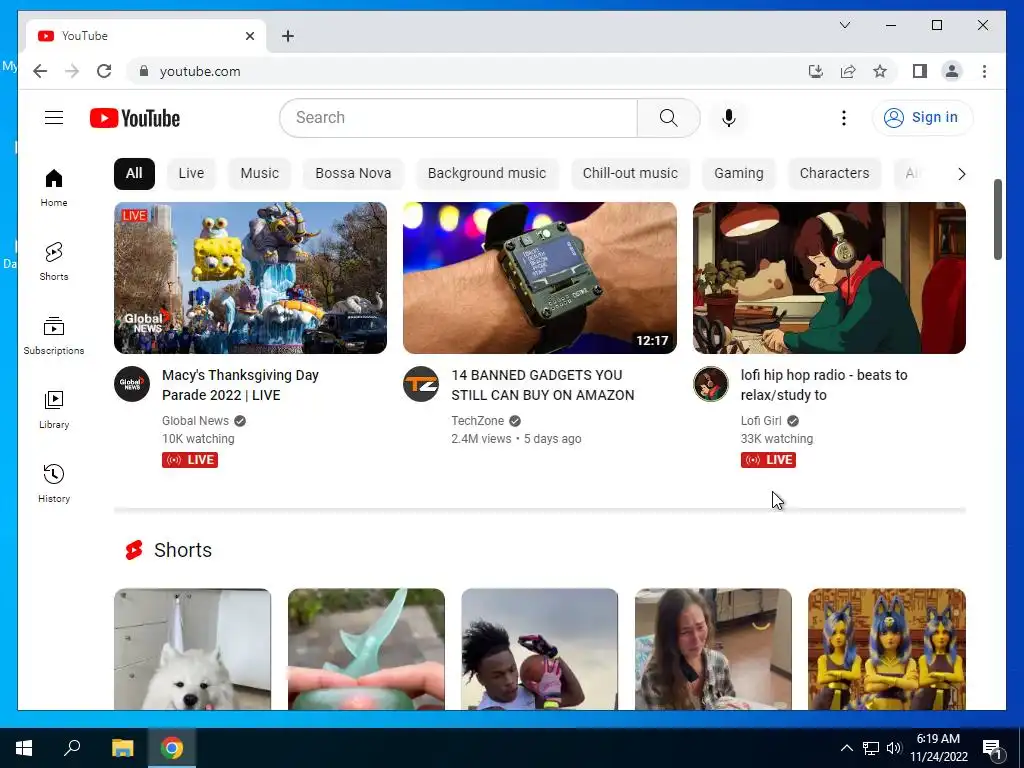
Task: Open the YouTube hamburger guide menu
Action: click(x=54, y=118)
